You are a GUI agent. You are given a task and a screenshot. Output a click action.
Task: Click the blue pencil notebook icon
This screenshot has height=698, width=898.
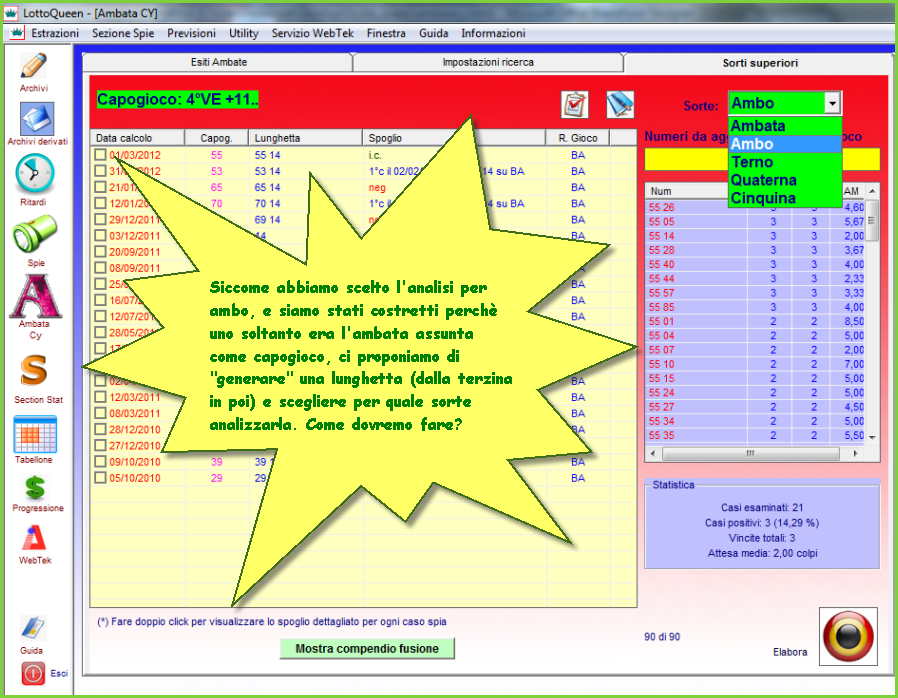620,105
